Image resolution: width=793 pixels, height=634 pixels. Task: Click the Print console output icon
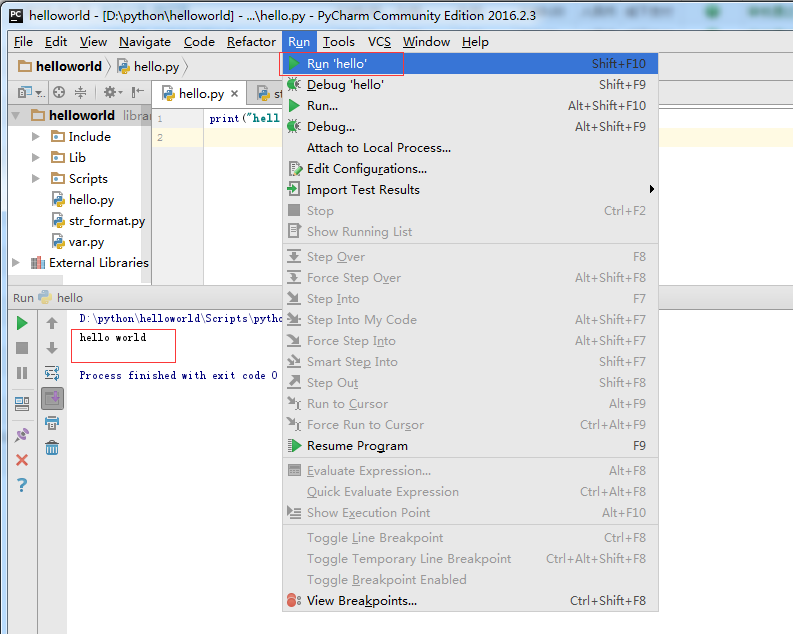coord(52,423)
